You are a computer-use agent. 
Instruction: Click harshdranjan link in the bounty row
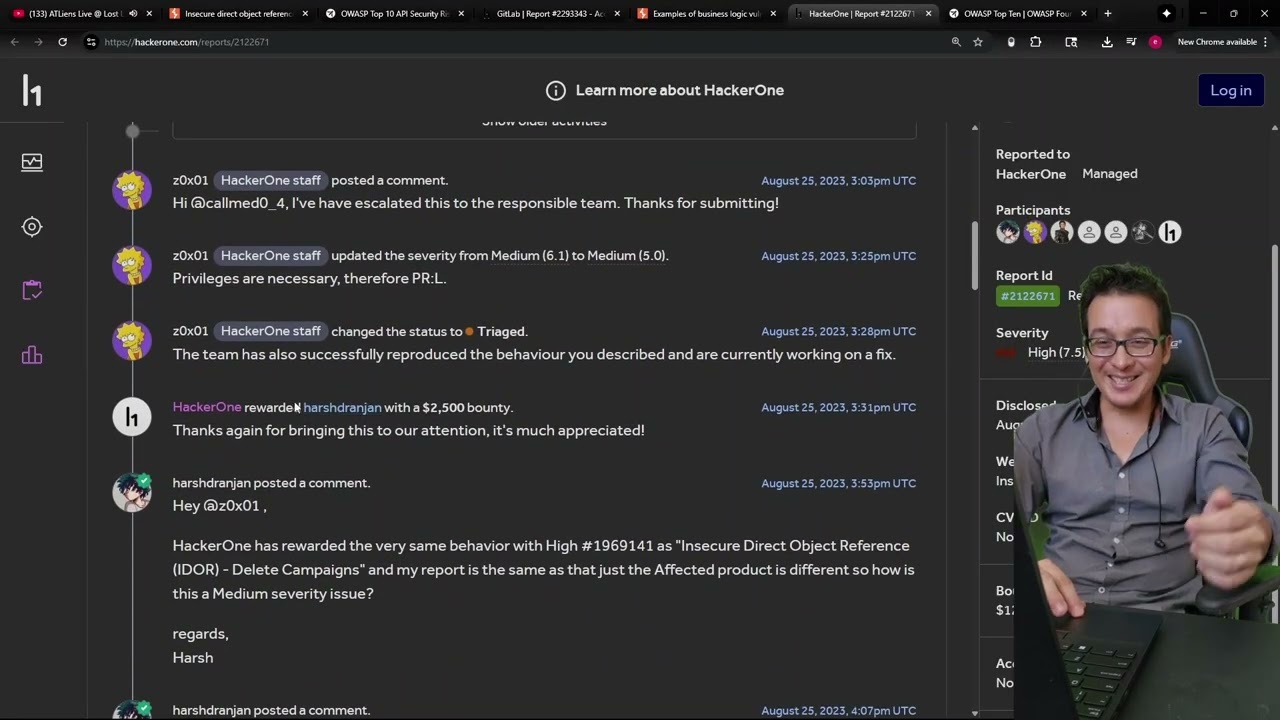pyautogui.click(x=342, y=408)
